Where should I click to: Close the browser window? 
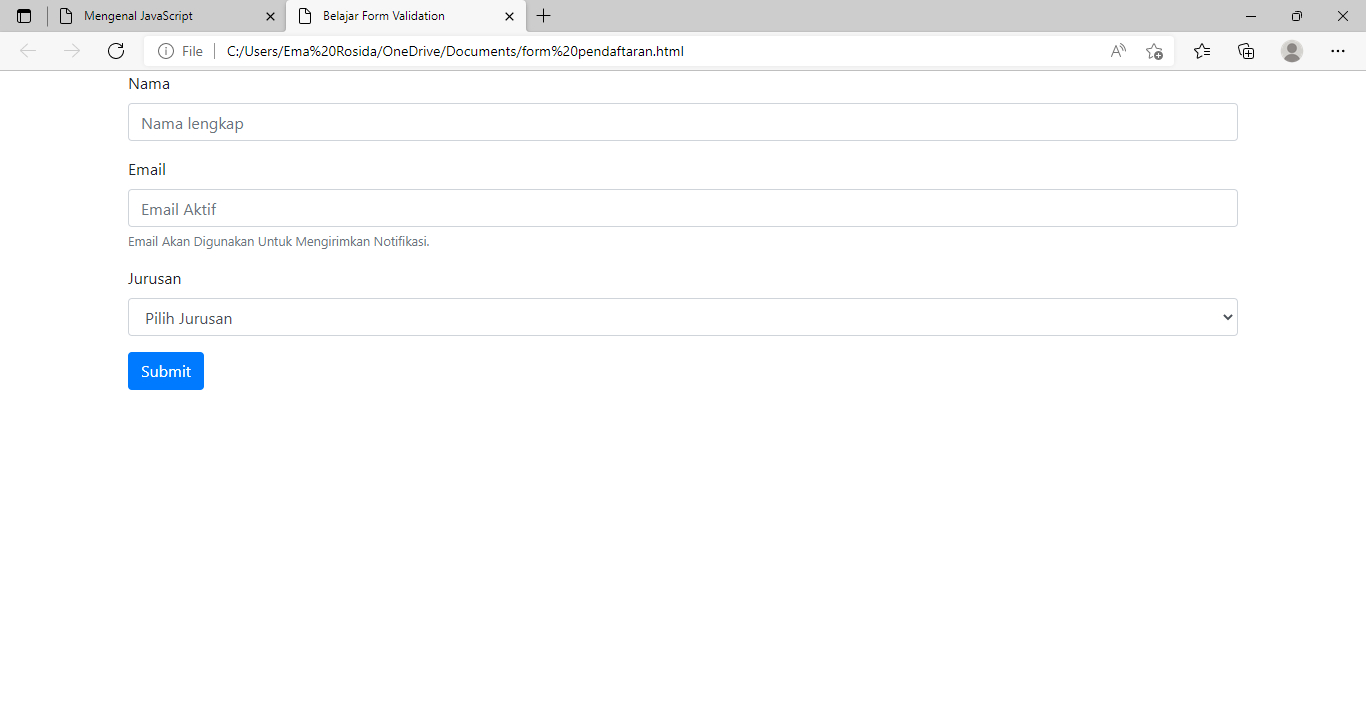tap(1343, 16)
